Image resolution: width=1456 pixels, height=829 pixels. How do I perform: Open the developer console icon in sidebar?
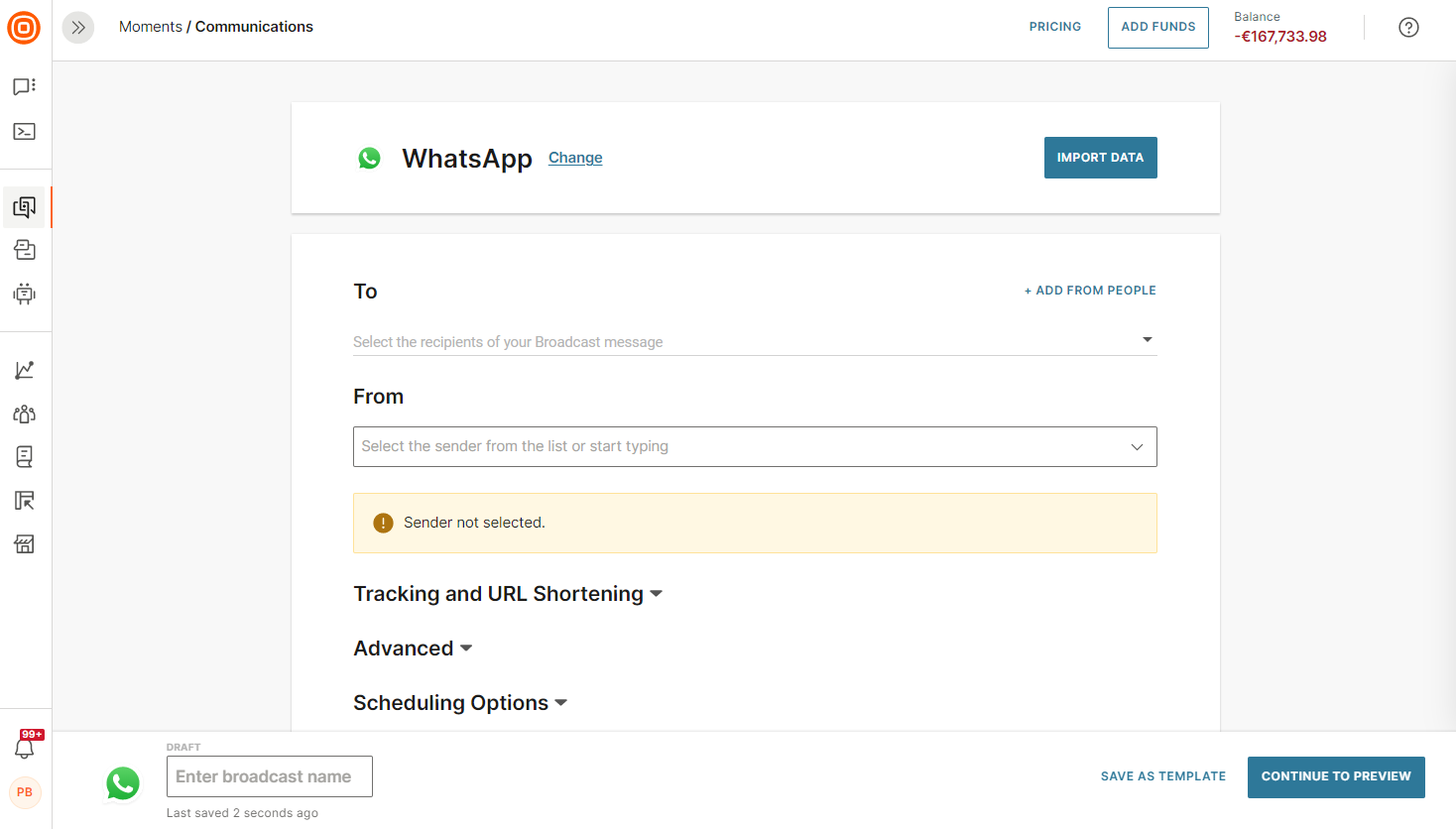pyautogui.click(x=25, y=132)
